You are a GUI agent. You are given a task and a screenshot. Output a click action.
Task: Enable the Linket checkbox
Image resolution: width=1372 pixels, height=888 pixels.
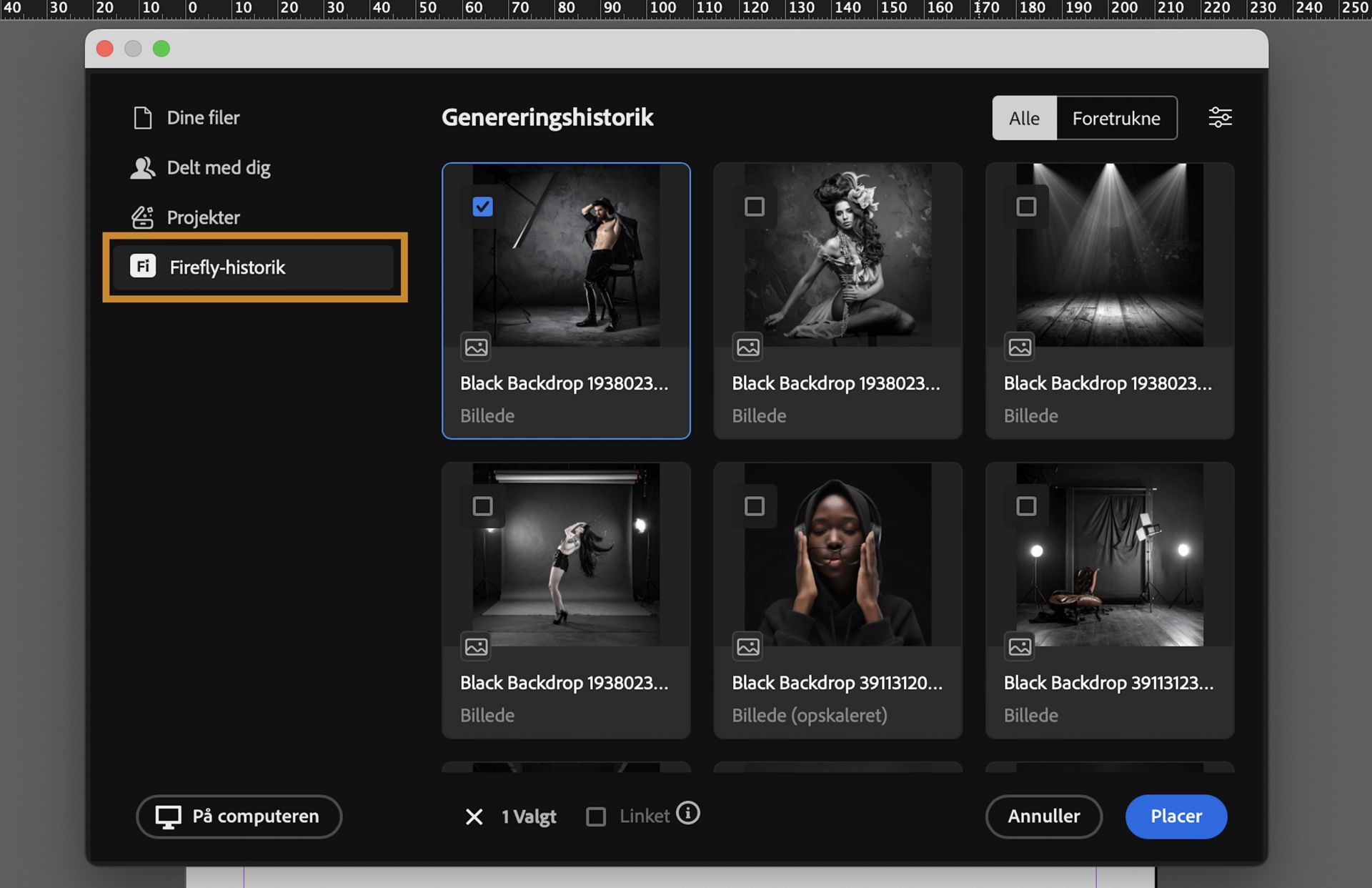coord(596,817)
